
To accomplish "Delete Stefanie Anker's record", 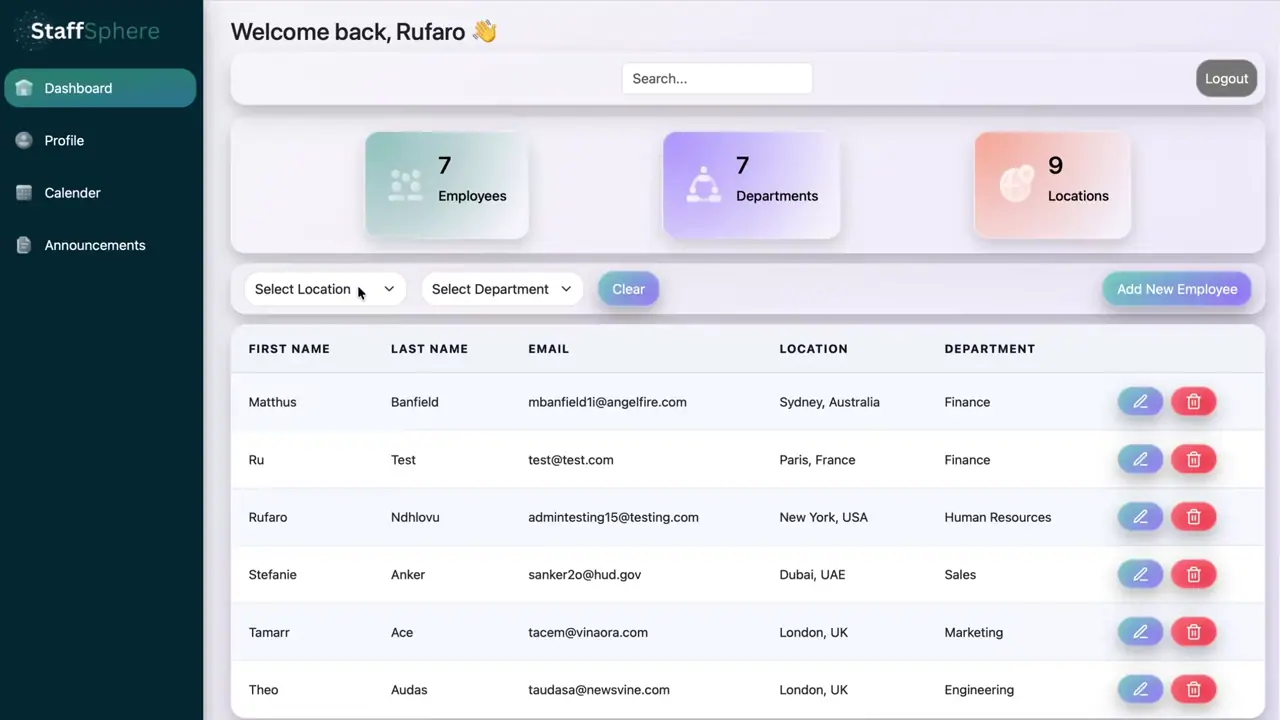I will click(1193, 575).
